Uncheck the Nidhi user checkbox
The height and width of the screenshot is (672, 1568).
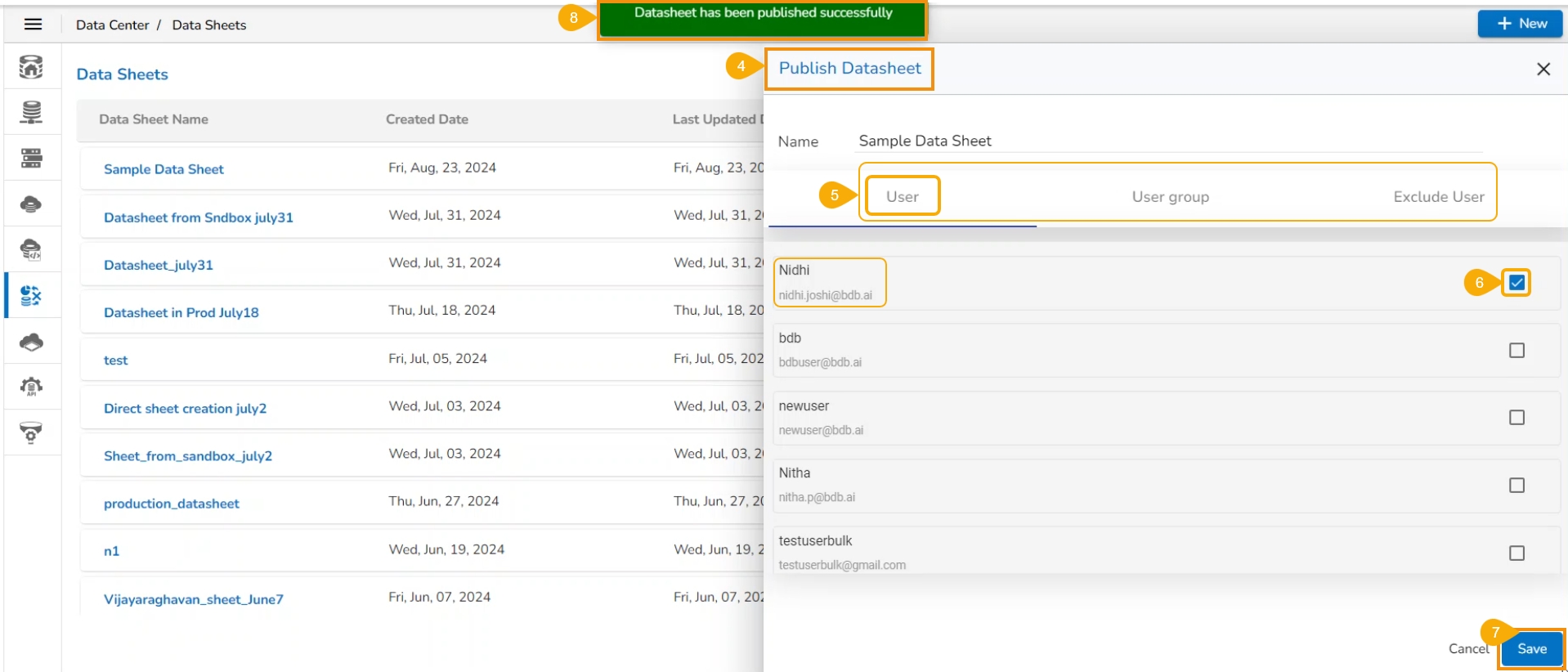click(x=1516, y=283)
